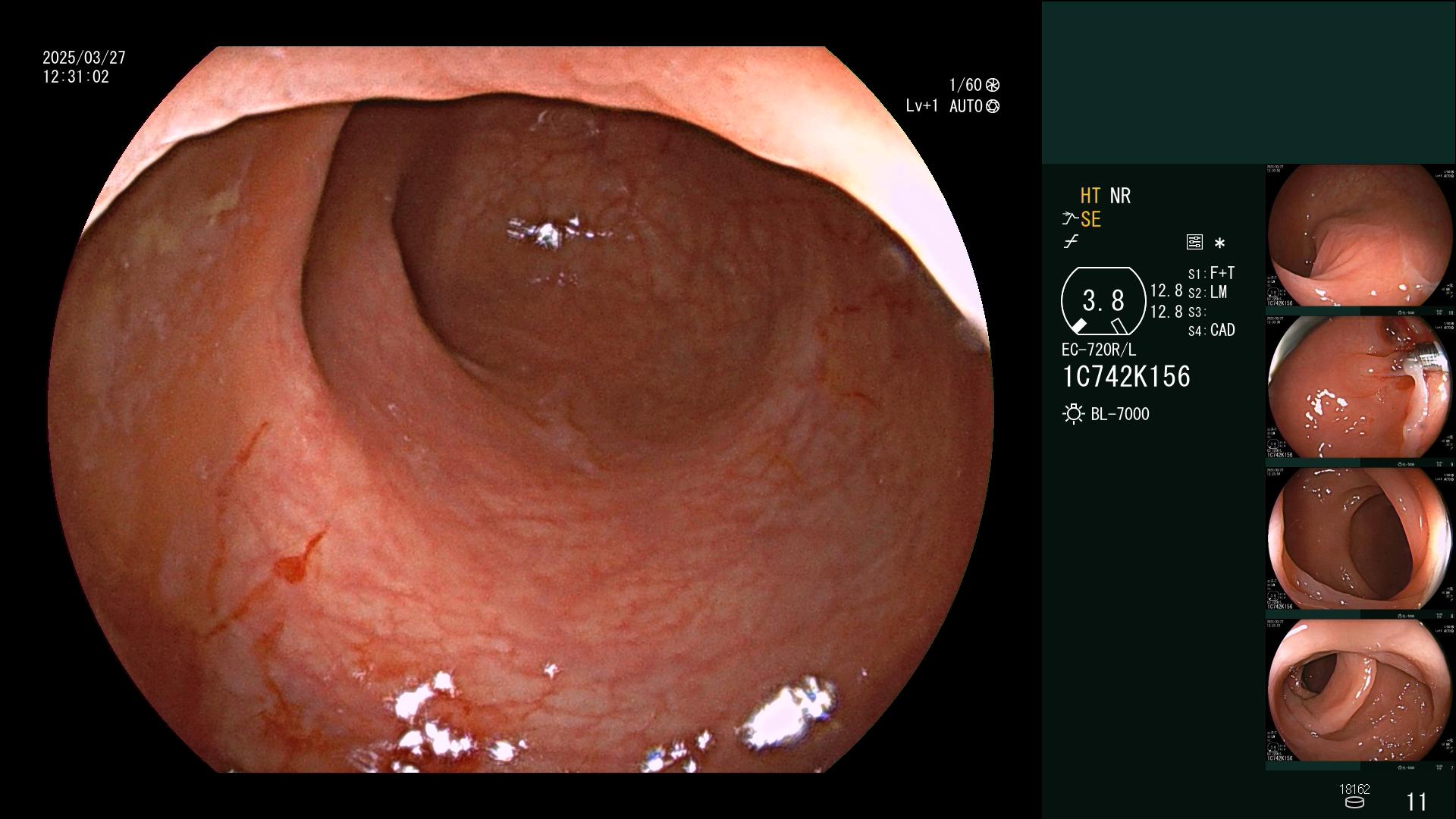Select the captured thumbnail numbered 8
The height and width of the screenshot is (819, 1456).
click(1360, 543)
